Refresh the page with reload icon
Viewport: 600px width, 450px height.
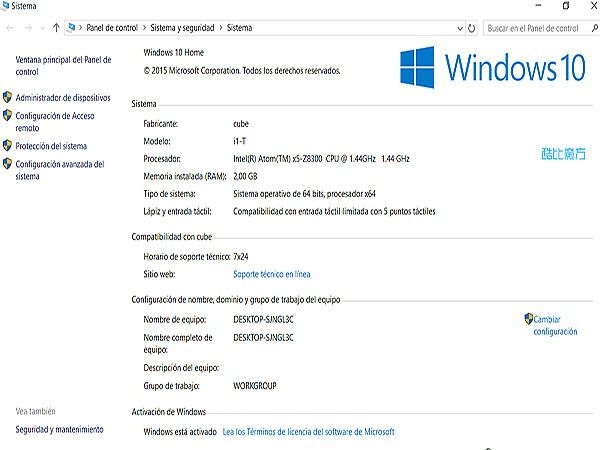pos(472,28)
